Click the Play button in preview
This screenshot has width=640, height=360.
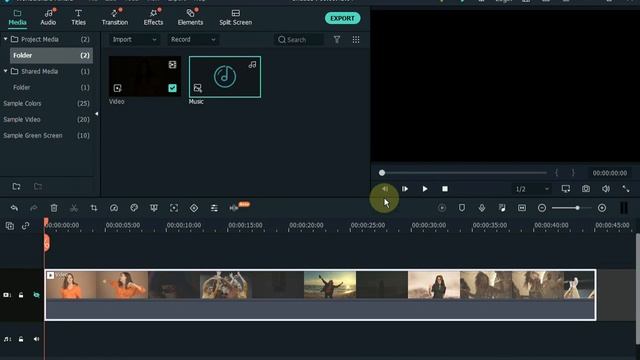425,189
